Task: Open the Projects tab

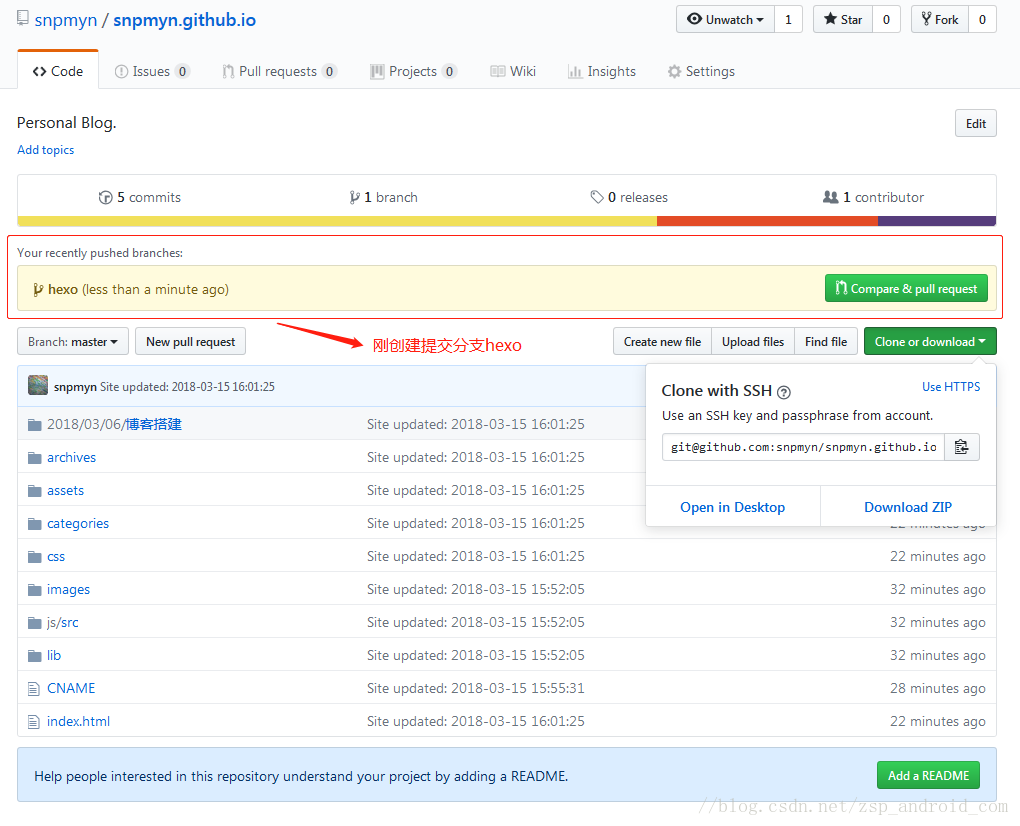Action: [x=413, y=72]
